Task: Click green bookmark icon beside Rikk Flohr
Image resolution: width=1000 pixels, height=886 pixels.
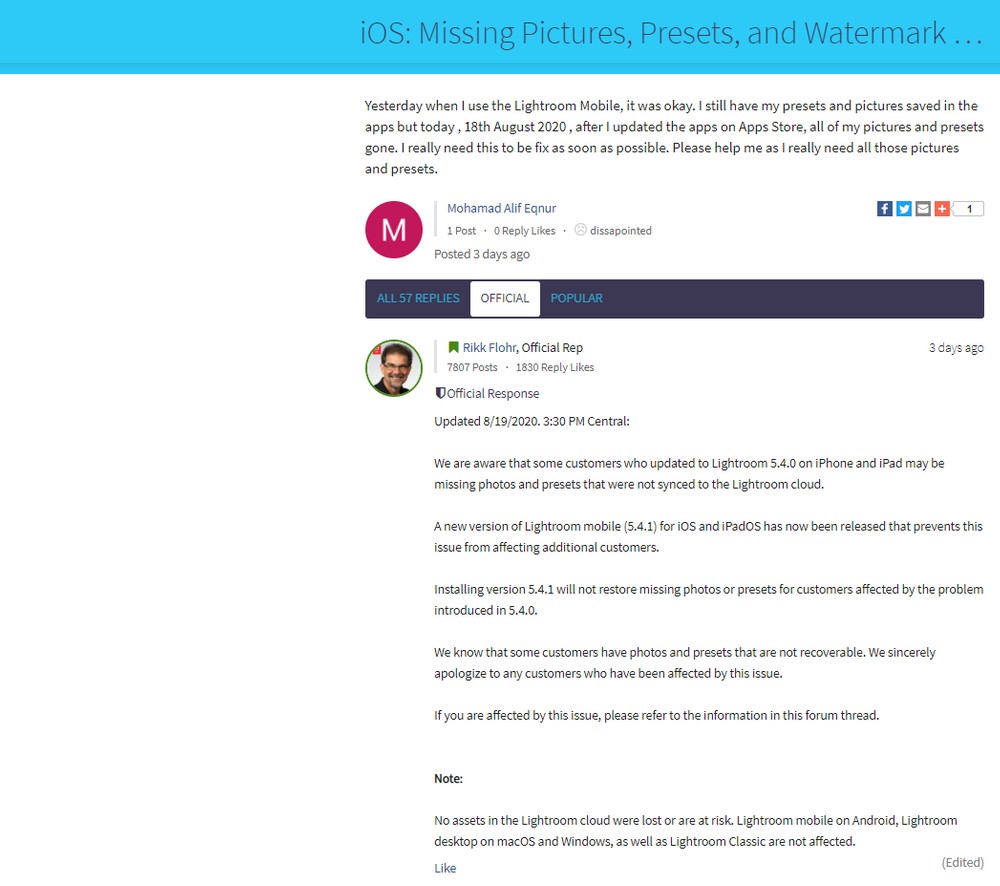Action: coord(453,347)
